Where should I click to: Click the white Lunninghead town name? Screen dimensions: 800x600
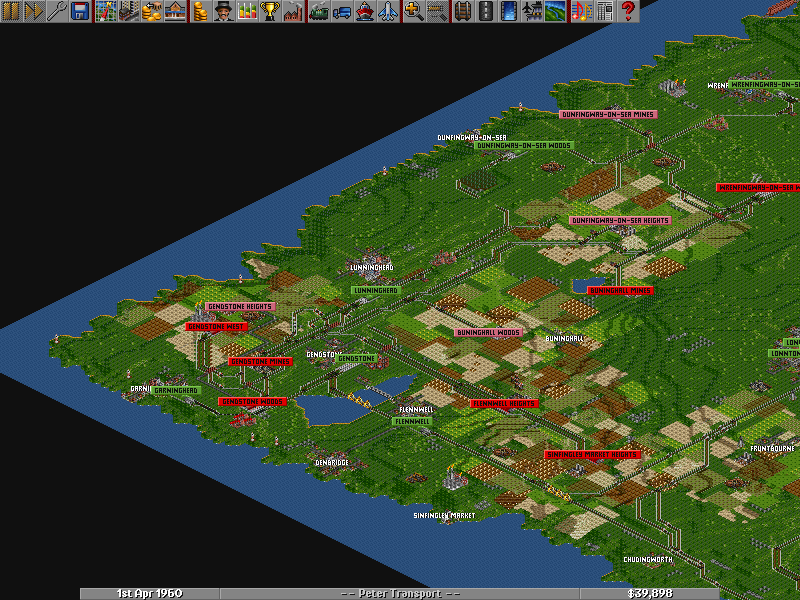coord(371,267)
